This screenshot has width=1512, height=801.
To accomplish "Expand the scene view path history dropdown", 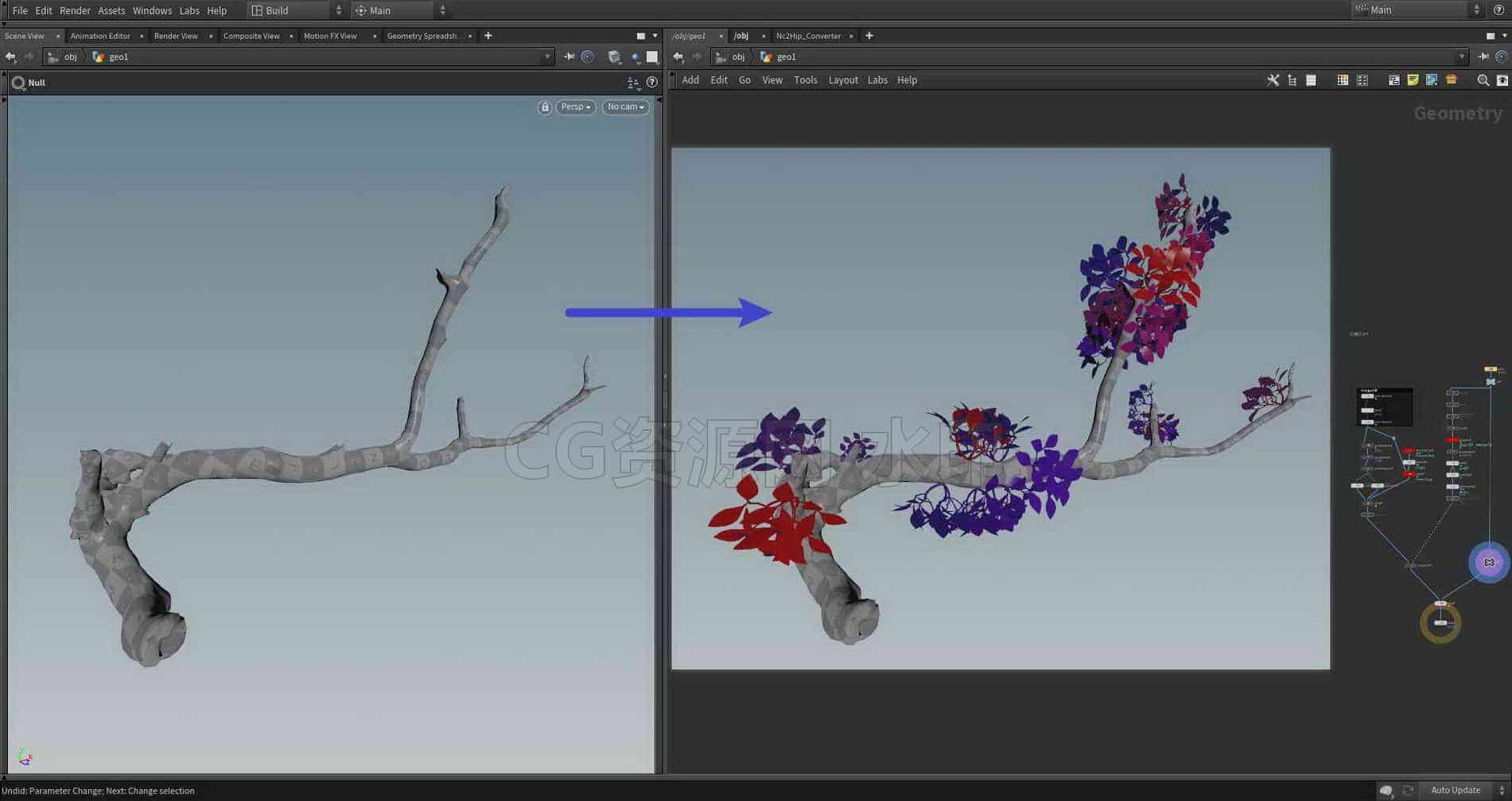I will (547, 56).
